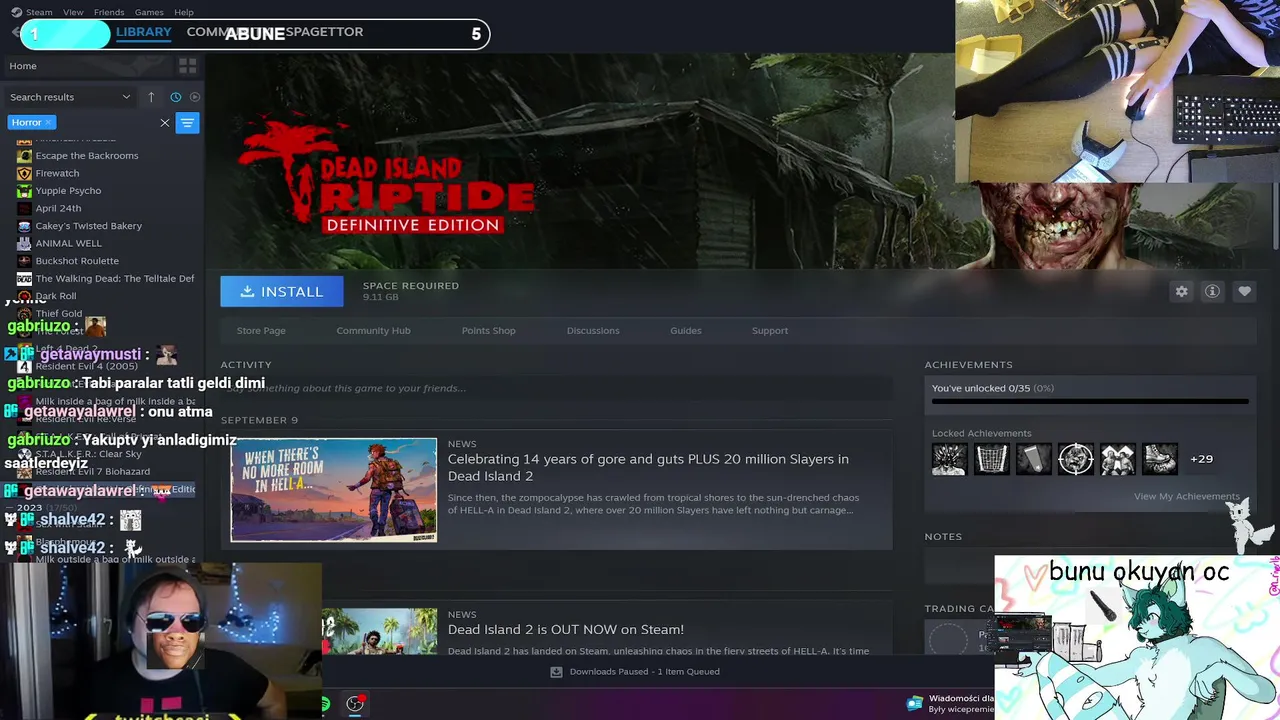1280x720 pixels.
Task: Click the ANIMAL WELL game icon
Action: 24,243
